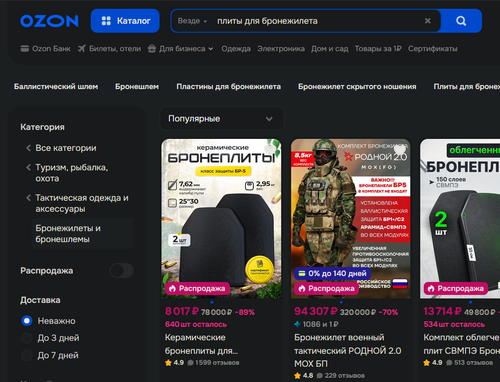Select the Бронешлем suggestion tag
The image size is (500, 382).
click(x=137, y=87)
